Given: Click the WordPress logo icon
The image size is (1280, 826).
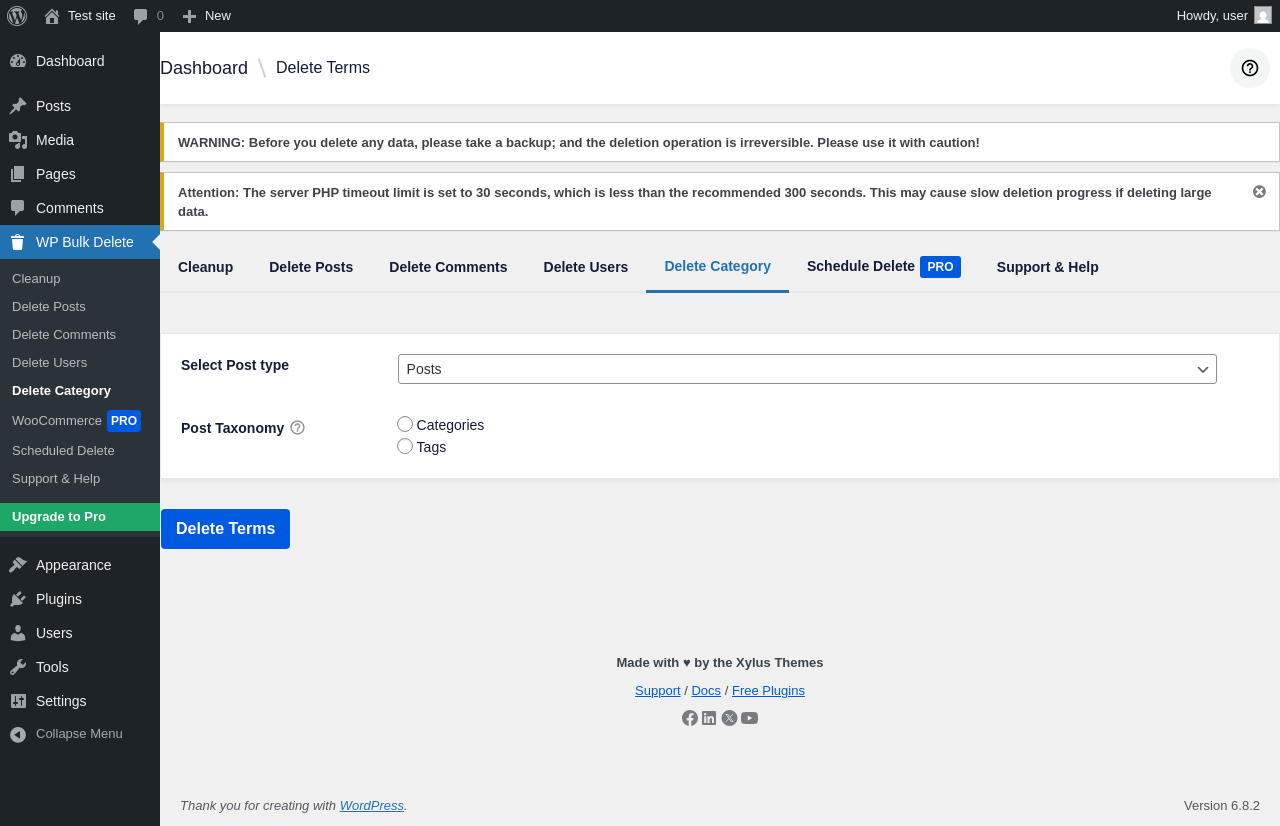Looking at the screenshot, I should tap(17, 16).
